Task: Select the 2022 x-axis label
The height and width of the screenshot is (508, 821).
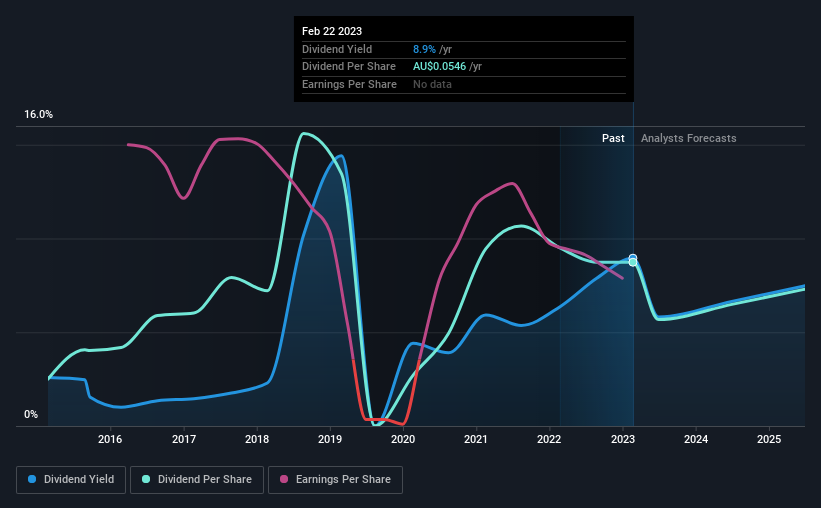Action: click(x=549, y=439)
